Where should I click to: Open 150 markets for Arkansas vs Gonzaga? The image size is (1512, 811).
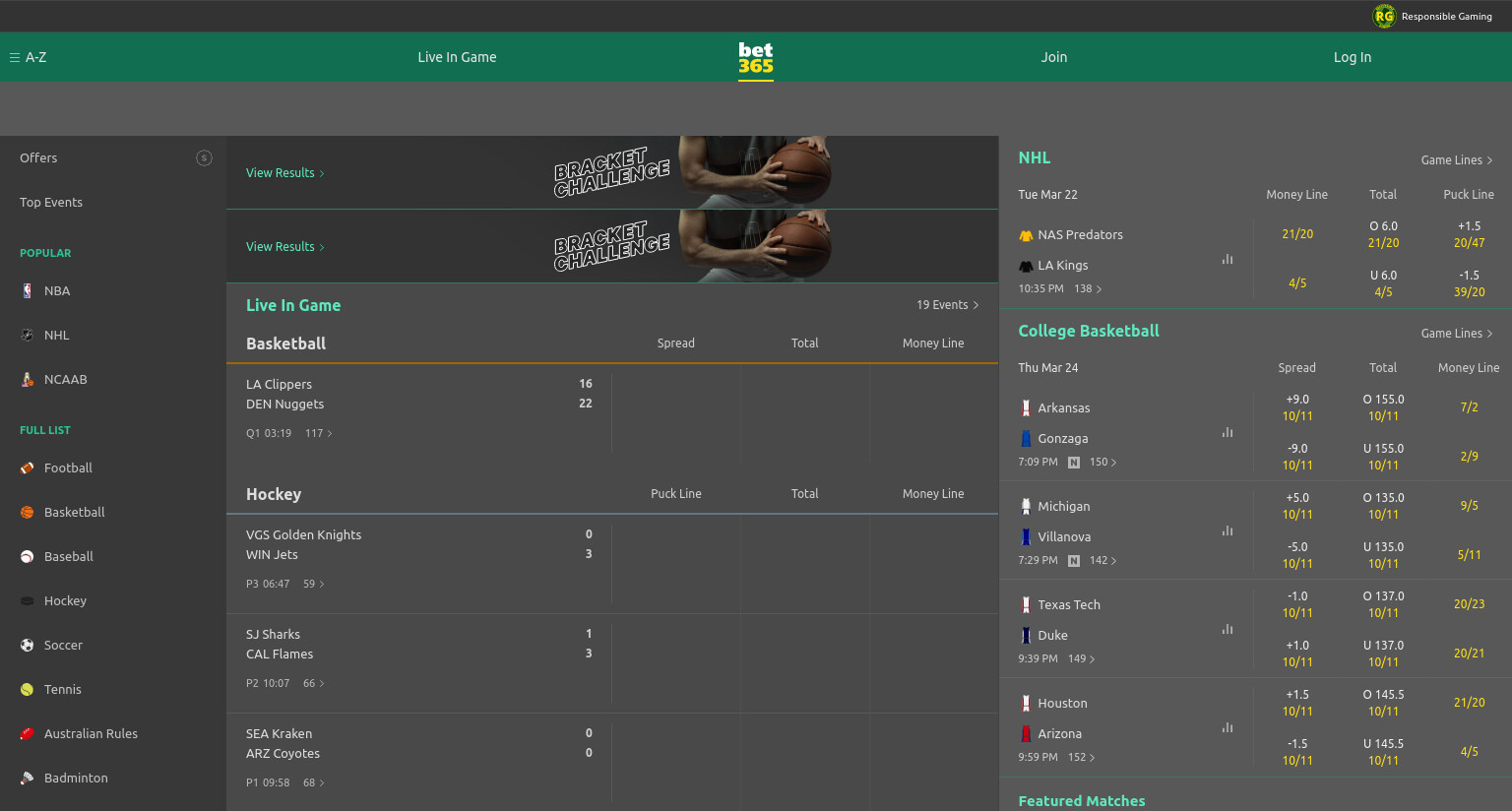1102,462
